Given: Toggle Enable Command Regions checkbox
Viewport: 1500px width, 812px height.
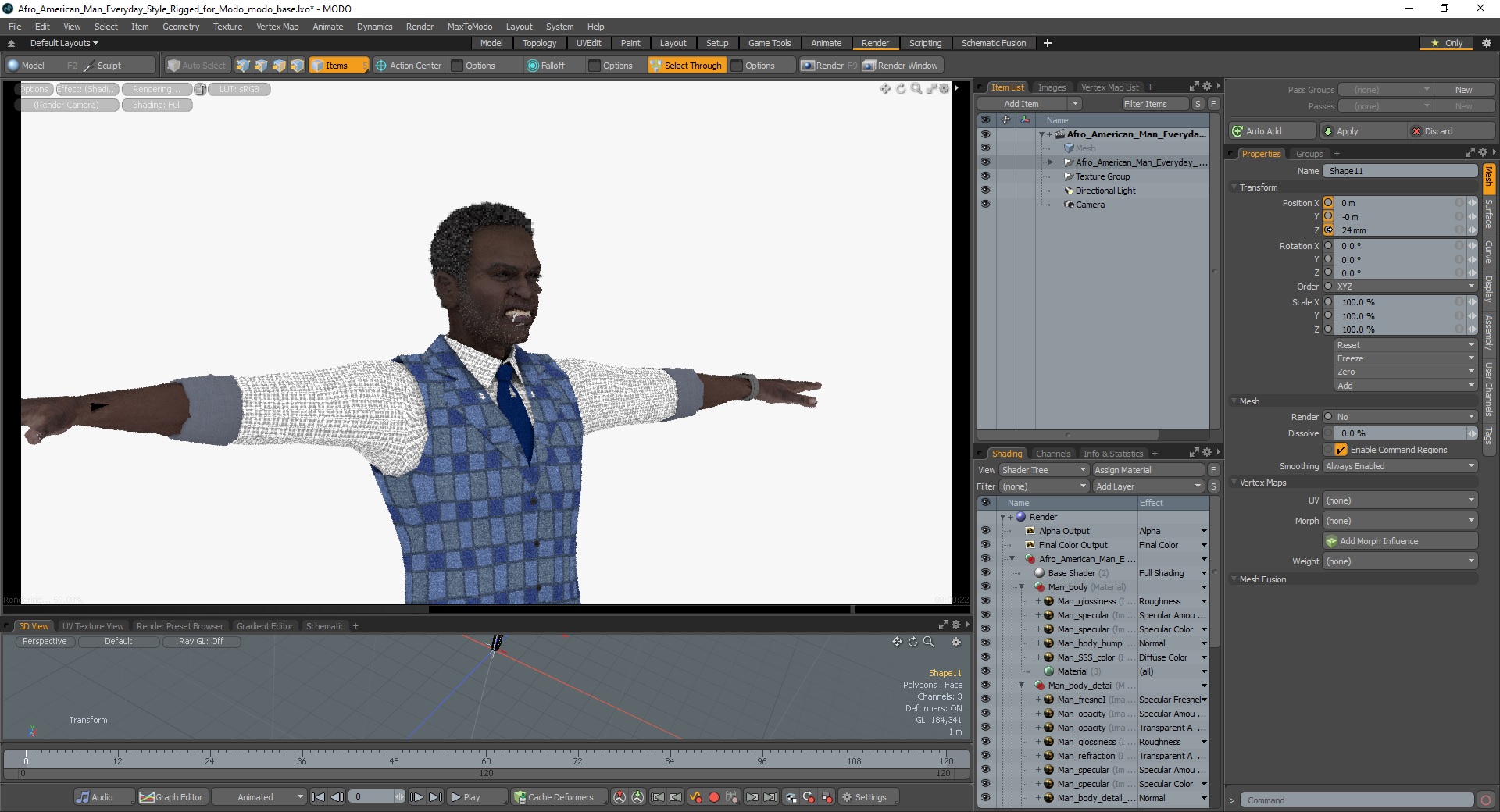Looking at the screenshot, I should pyautogui.click(x=1341, y=450).
